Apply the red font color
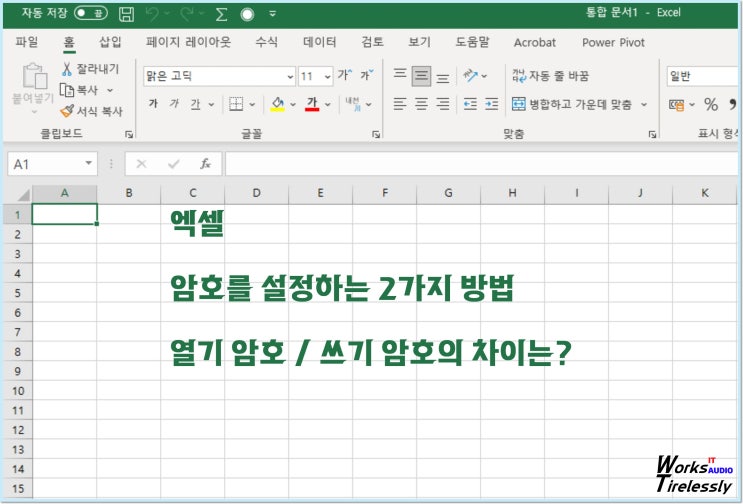The image size is (743, 504). [x=312, y=104]
